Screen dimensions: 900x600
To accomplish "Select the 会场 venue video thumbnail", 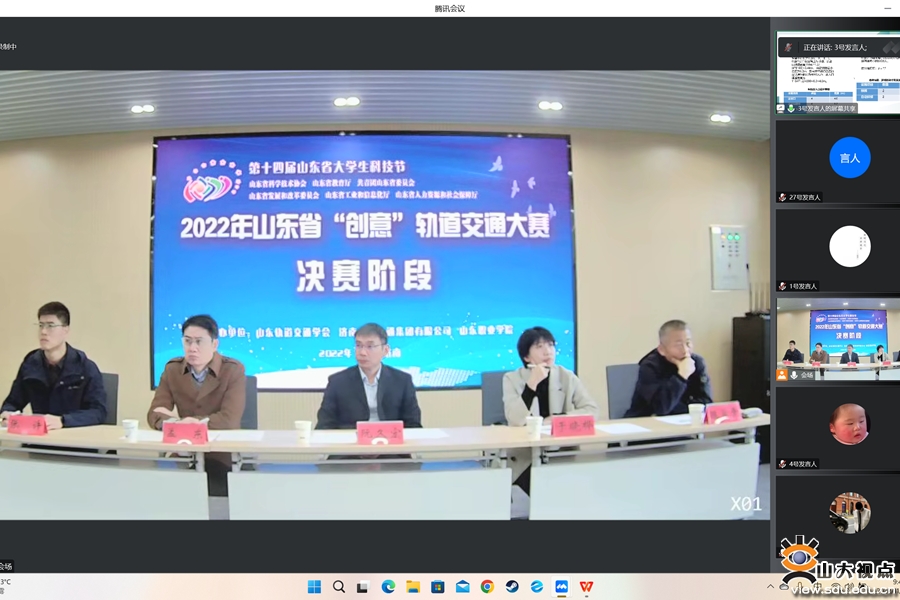I will tap(838, 336).
